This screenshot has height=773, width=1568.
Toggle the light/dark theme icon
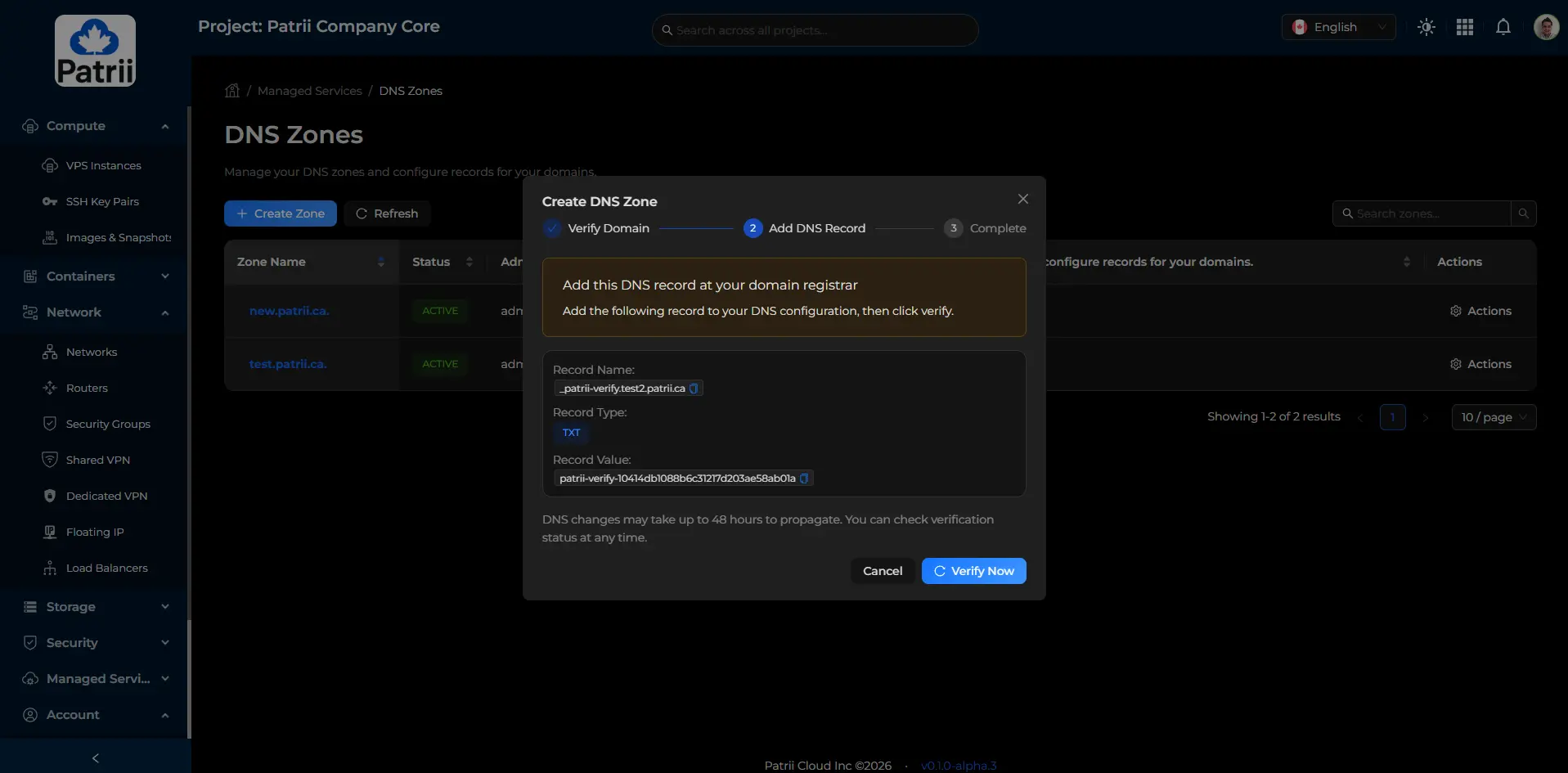[1426, 27]
